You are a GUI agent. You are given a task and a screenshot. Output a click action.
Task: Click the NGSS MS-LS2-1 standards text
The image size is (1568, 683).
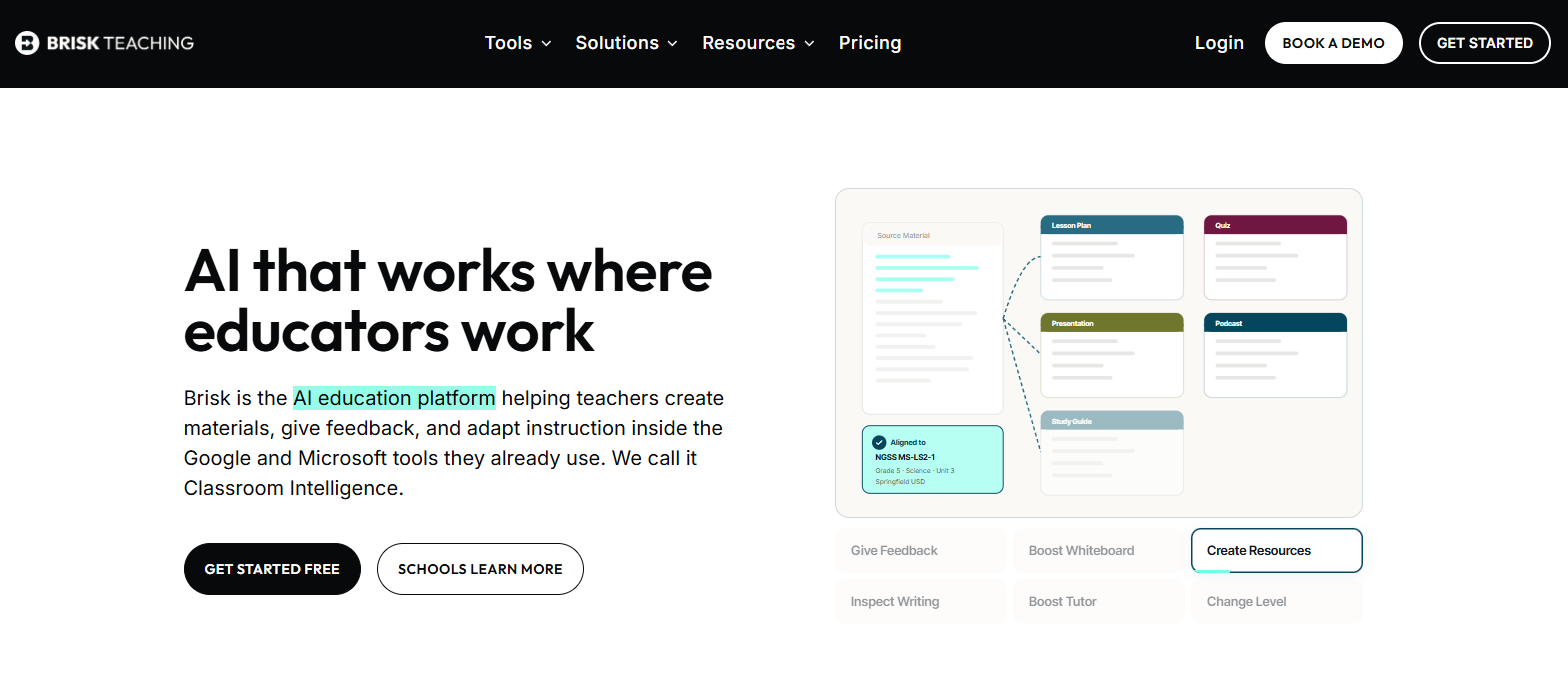[x=905, y=457]
